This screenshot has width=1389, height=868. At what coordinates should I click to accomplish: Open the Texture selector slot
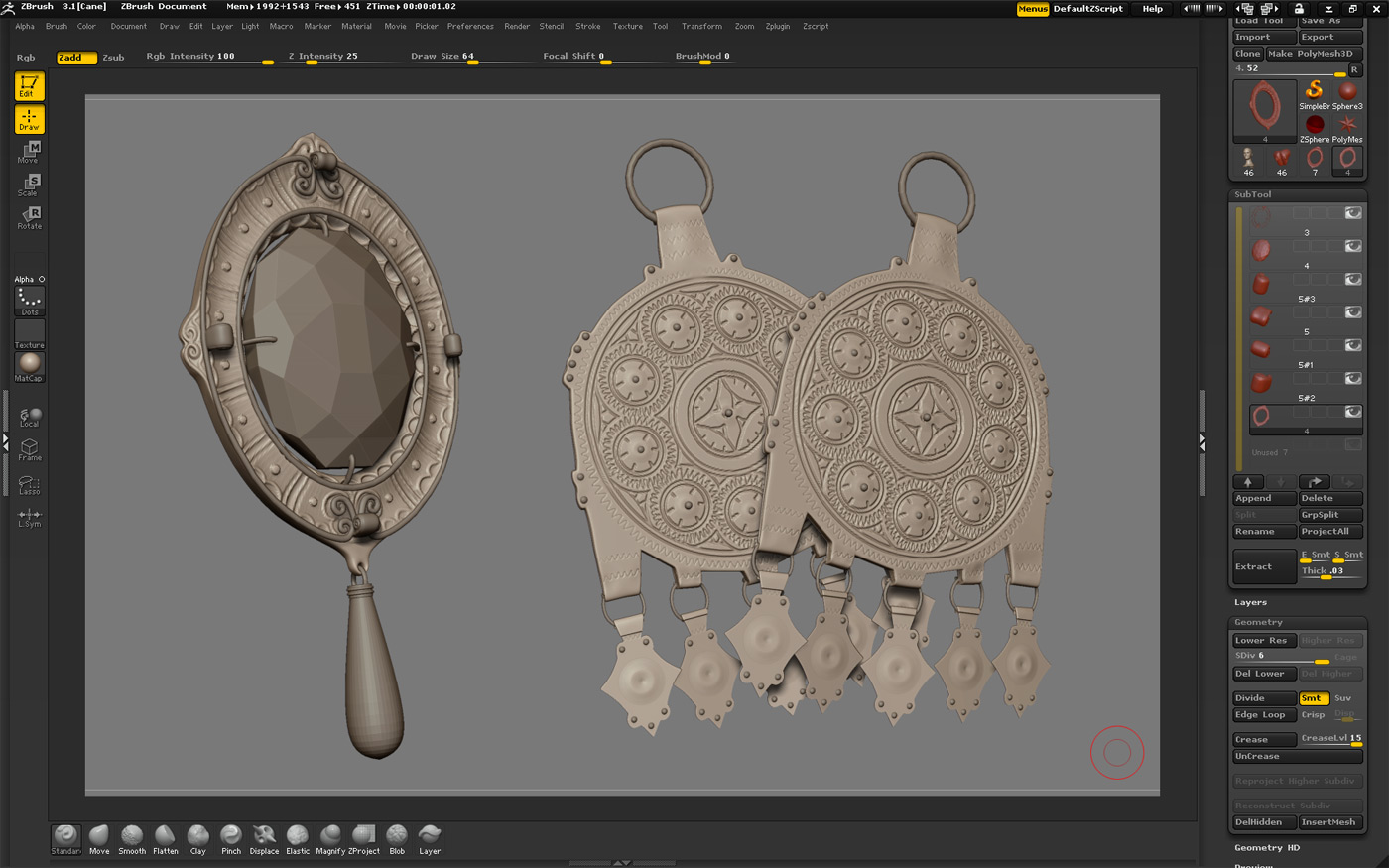coord(29,334)
